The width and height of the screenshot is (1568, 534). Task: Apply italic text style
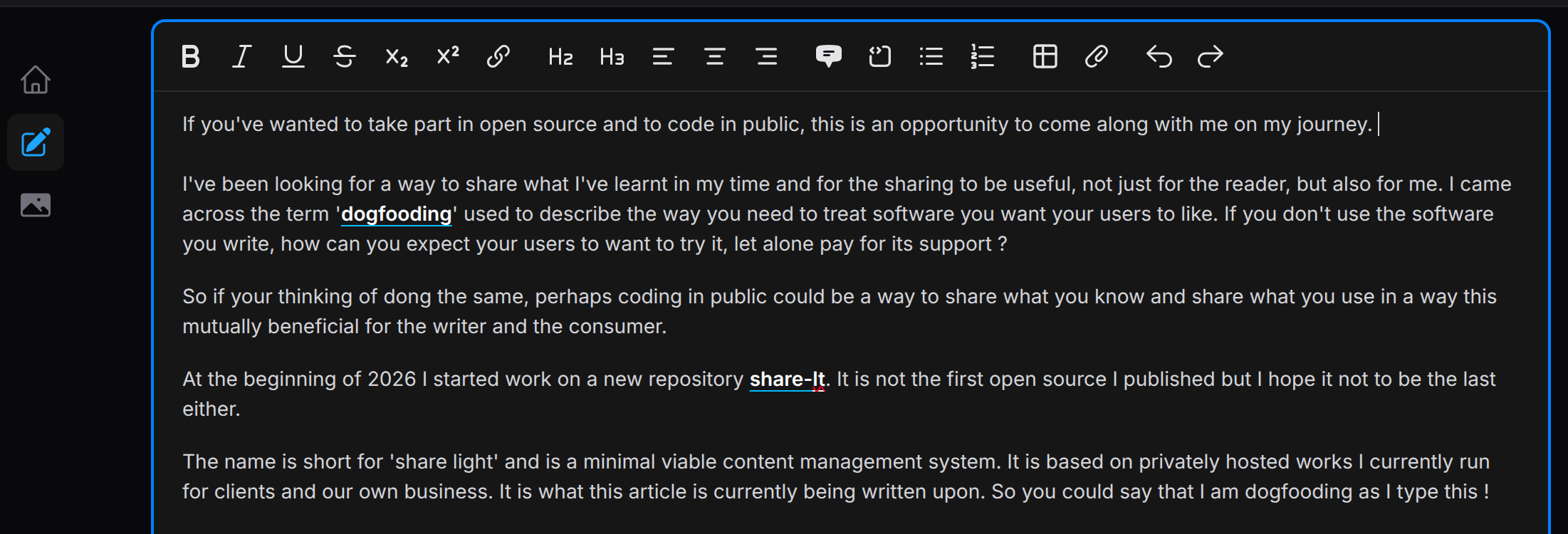click(242, 56)
